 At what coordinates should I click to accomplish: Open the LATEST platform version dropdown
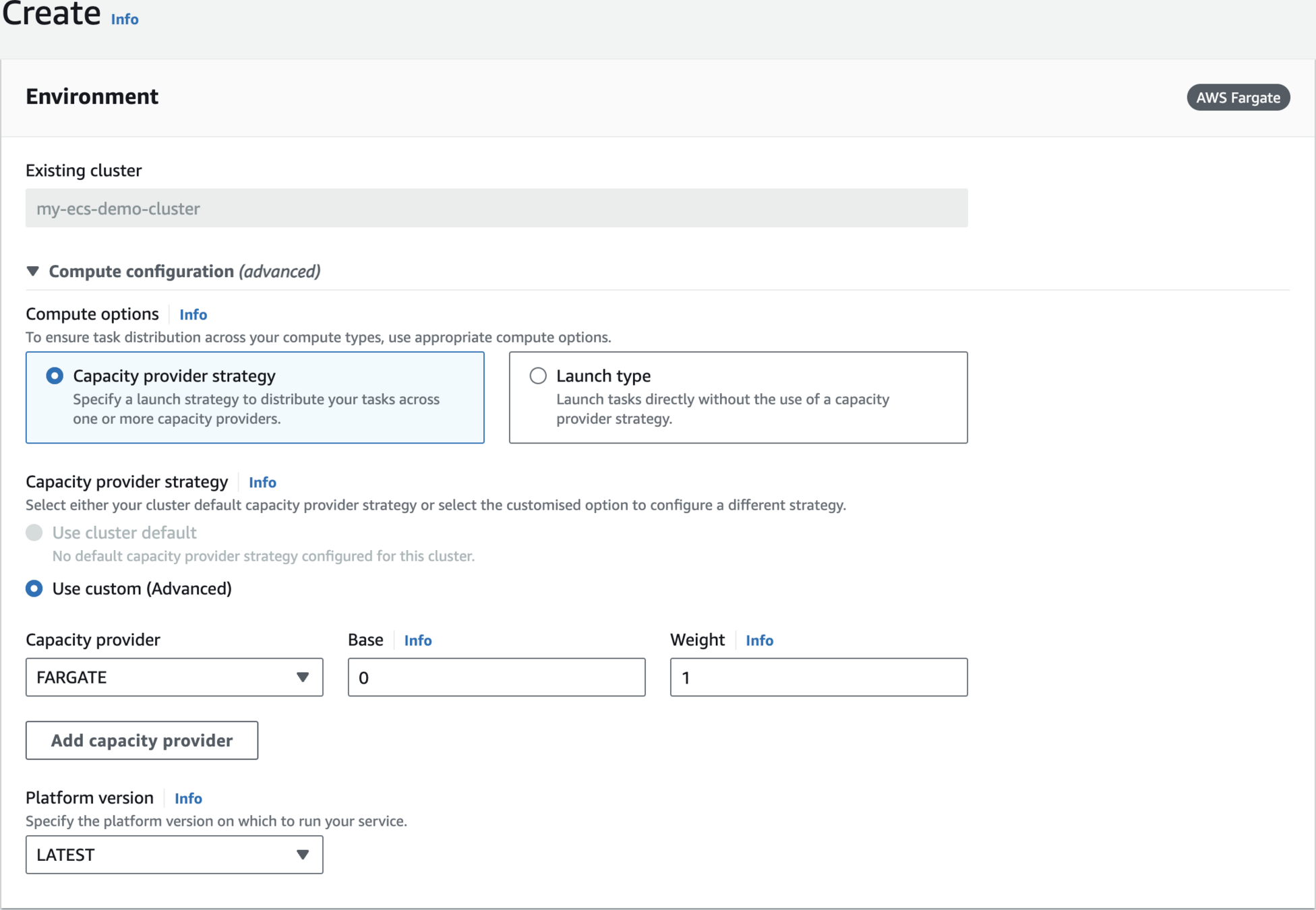point(174,855)
